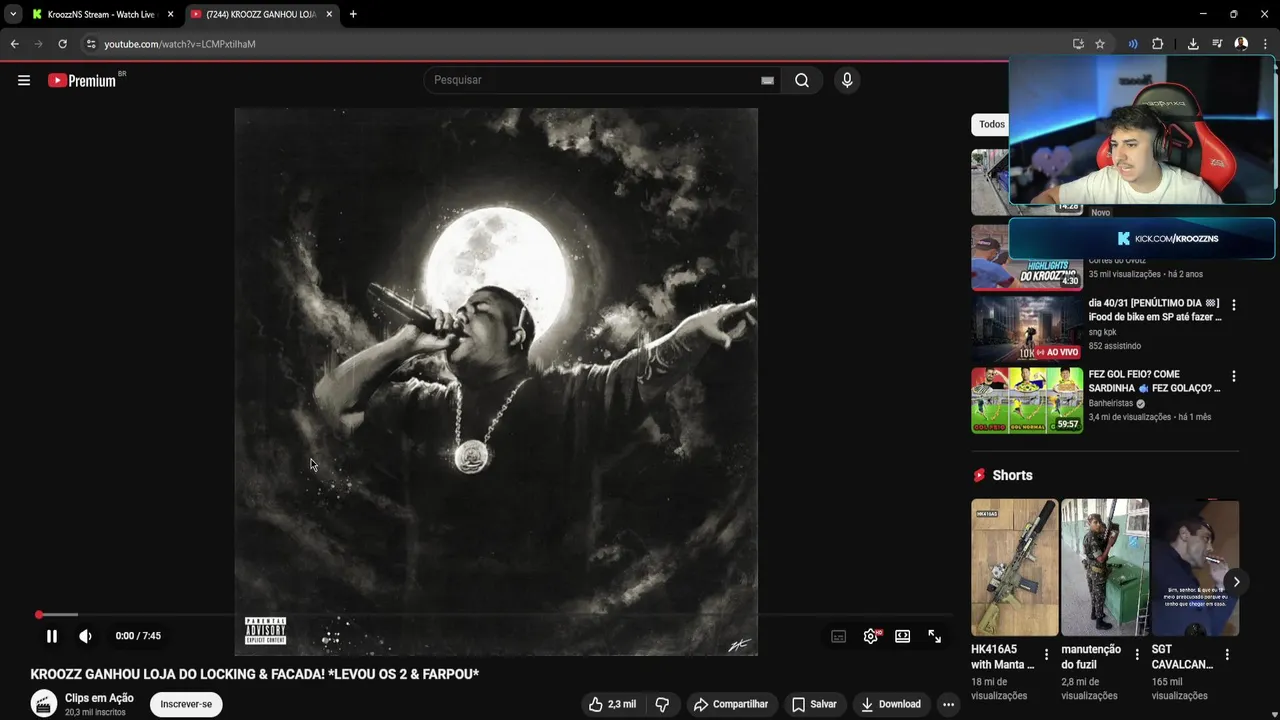Open browser profile avatar
Image resolution: width=1280 pixels, height=720 pixels.
[1241, 44]
